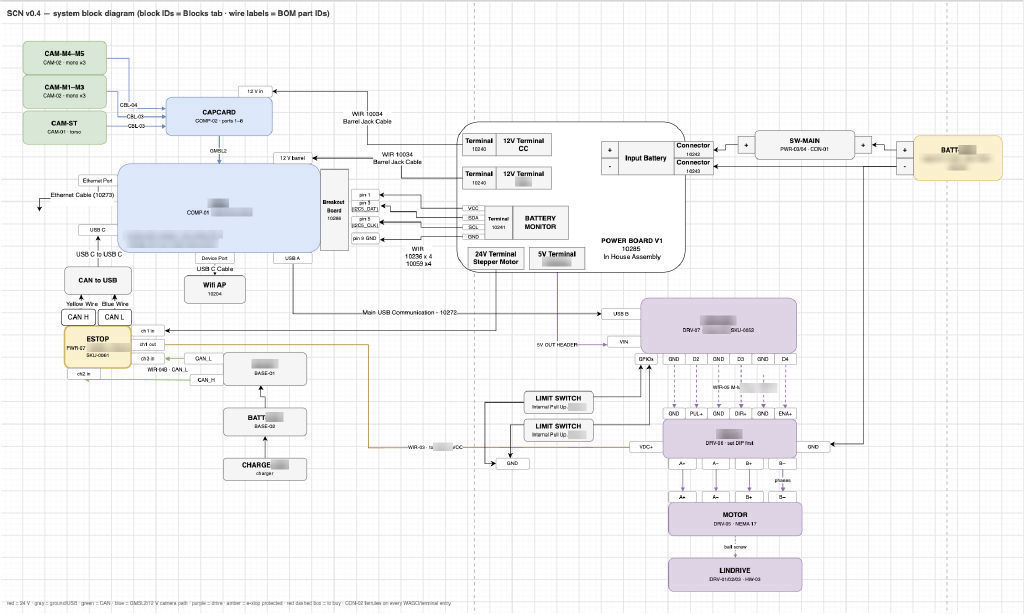Click the VDC+ port box

click(646, 447)
